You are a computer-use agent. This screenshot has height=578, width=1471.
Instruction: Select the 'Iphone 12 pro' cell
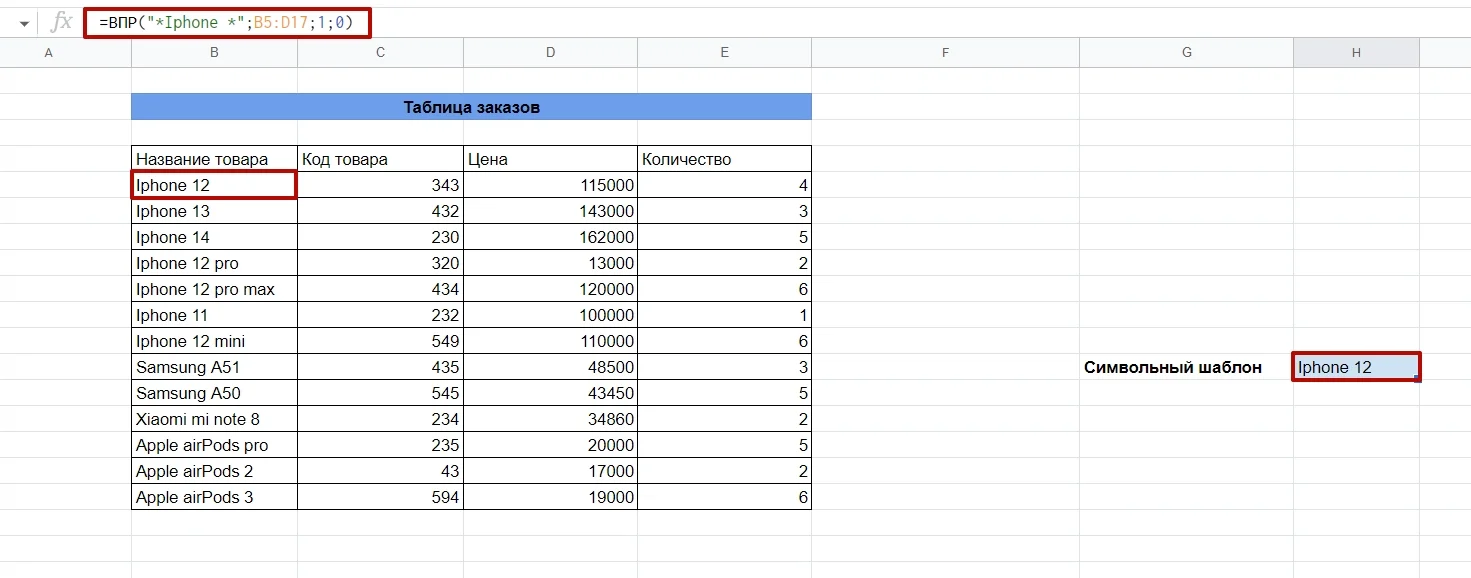coord(214,263)
